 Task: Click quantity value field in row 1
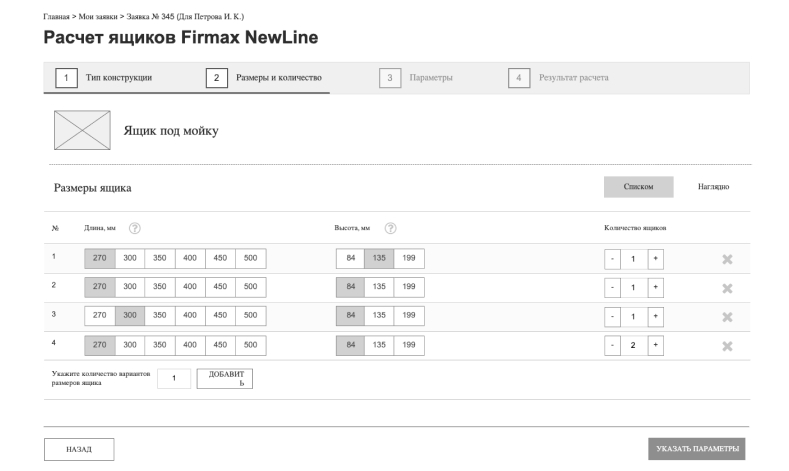[634, 259]
